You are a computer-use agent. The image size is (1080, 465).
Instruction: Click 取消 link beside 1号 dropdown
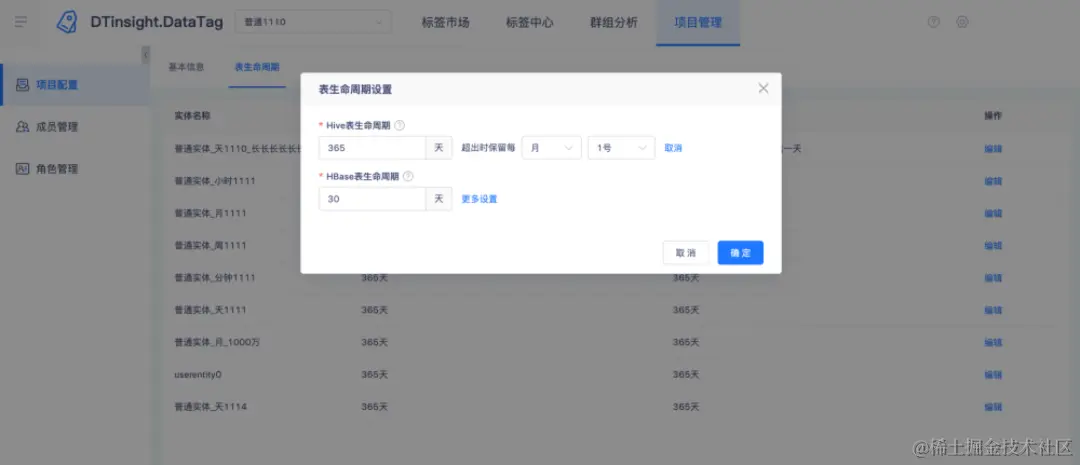click(673, 148)
